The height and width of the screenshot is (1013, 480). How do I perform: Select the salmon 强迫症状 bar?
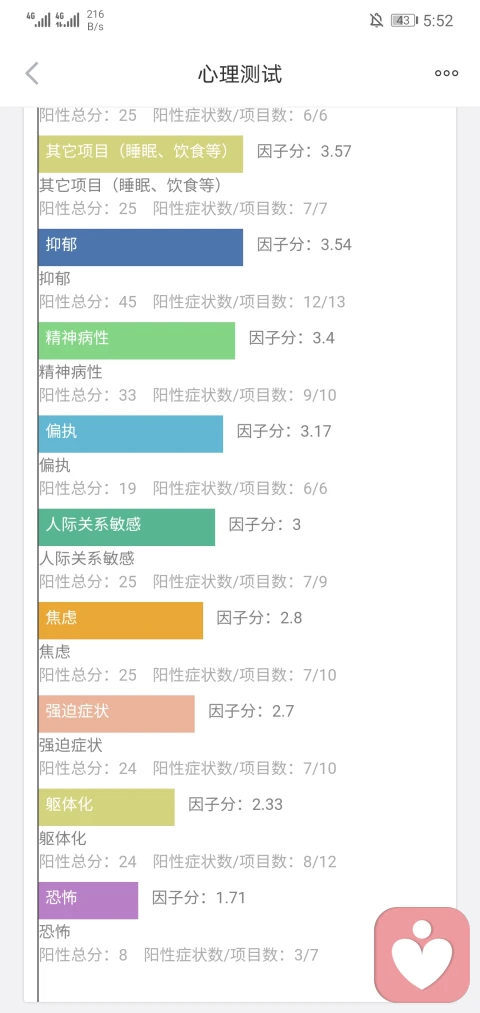click(116, 714)
